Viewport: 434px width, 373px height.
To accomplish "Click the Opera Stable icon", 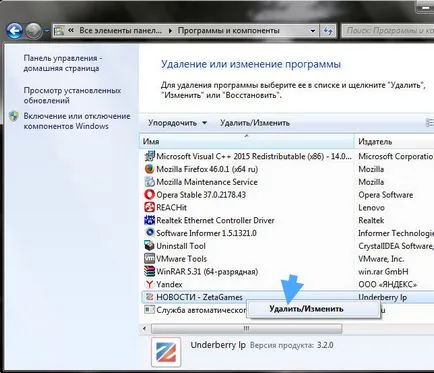I will [149, 195].
